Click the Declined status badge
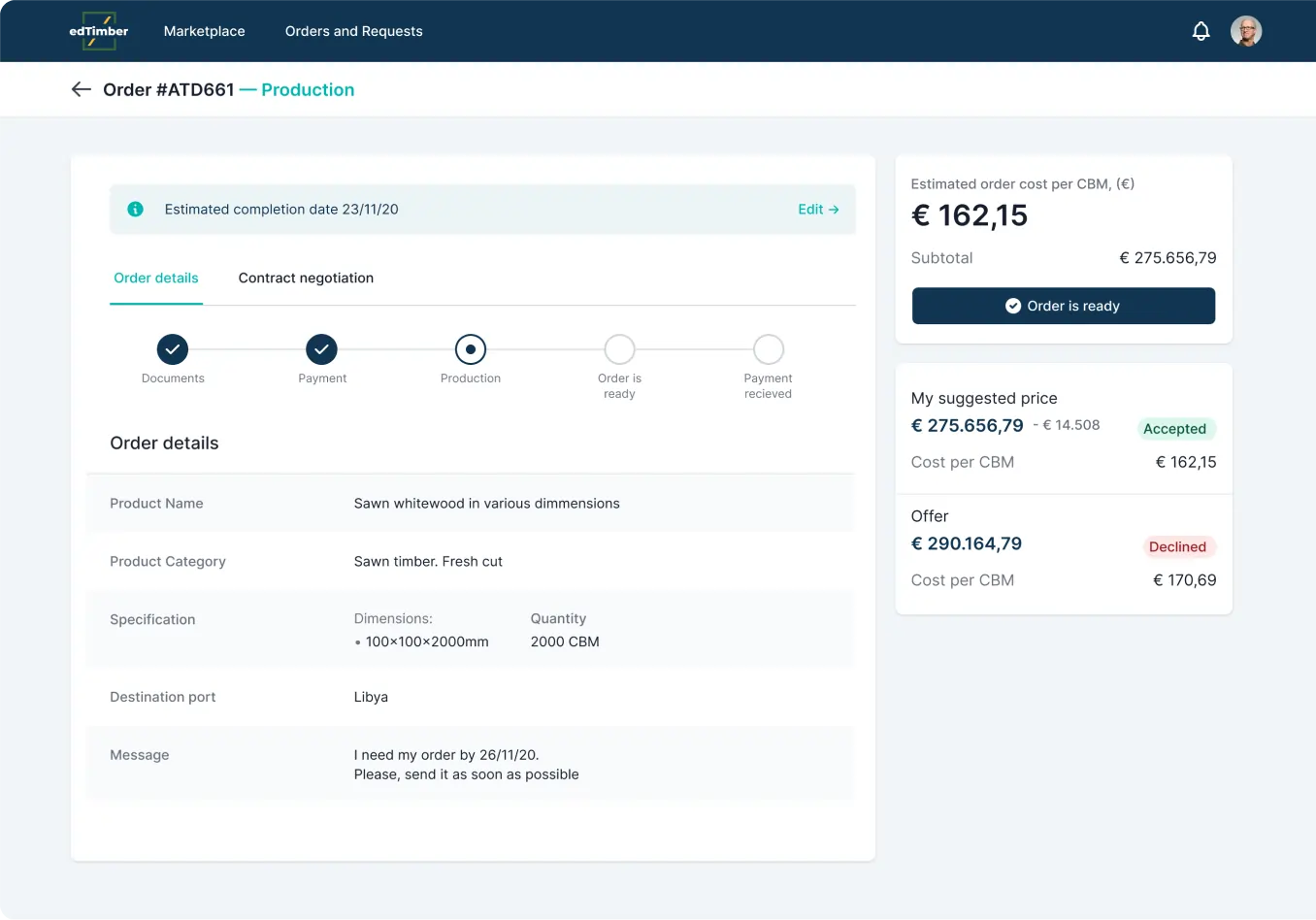The width and height of the screenshot is (1316, 920). pyautogui.click(x=1177, y=547)
